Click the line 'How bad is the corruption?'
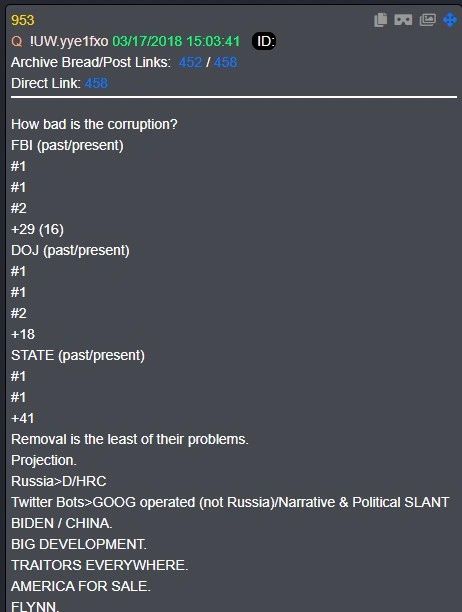This screenshot has height=612, width=462. (94, 124)
